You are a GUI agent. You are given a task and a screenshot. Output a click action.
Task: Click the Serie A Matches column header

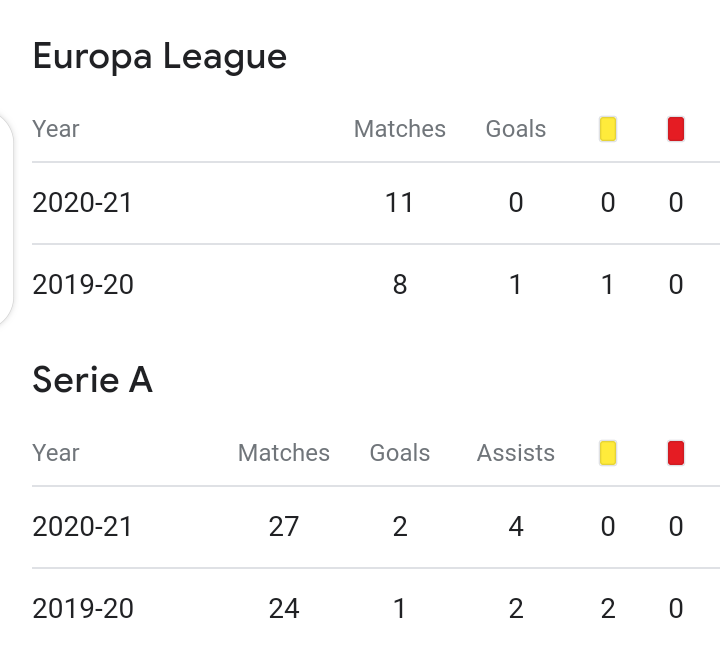pyautogui.click(x=284, y=453)
